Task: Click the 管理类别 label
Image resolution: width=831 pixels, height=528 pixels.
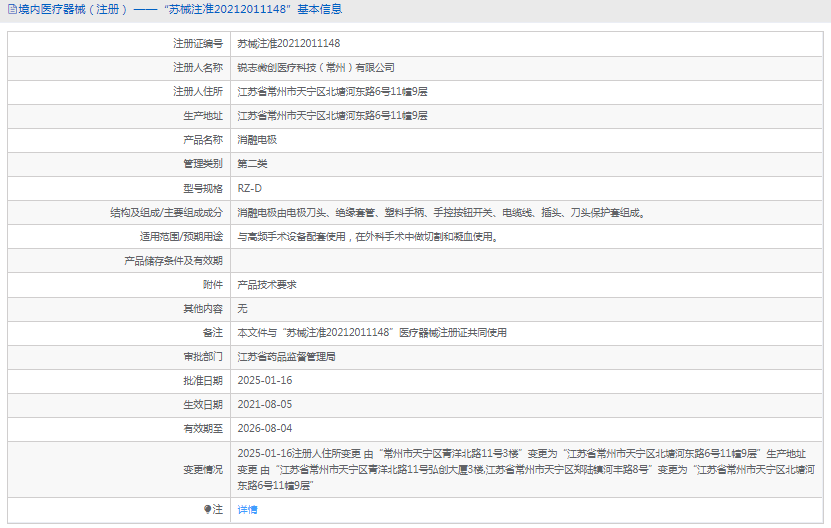Action: 203,164
